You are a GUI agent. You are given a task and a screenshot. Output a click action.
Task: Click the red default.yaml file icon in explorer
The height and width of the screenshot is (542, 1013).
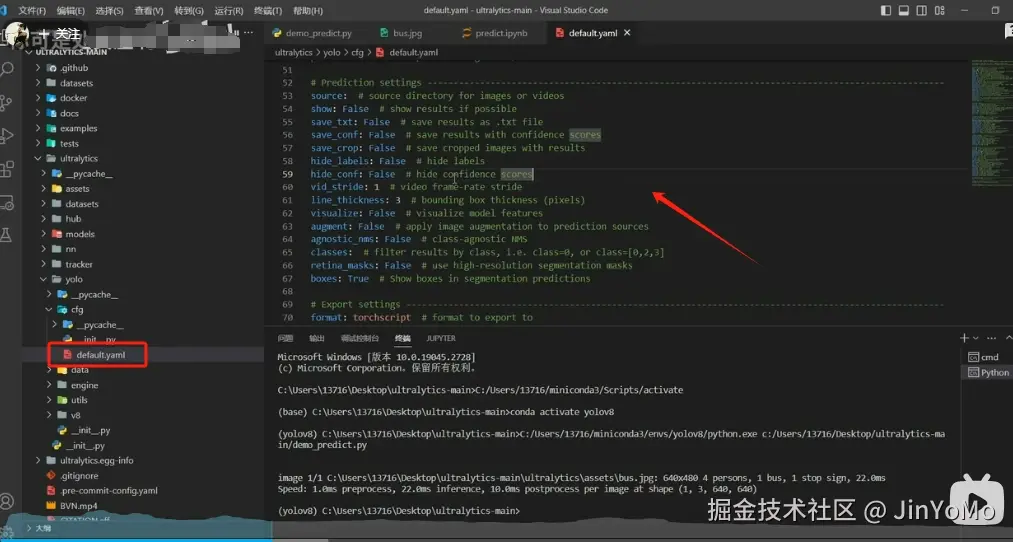[67, 355]
